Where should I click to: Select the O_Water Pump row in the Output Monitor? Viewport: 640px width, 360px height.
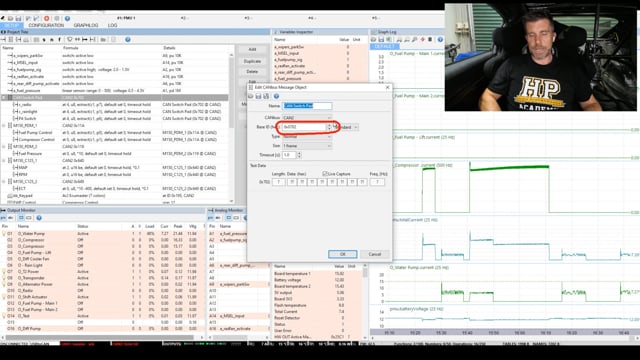point(102,234)
